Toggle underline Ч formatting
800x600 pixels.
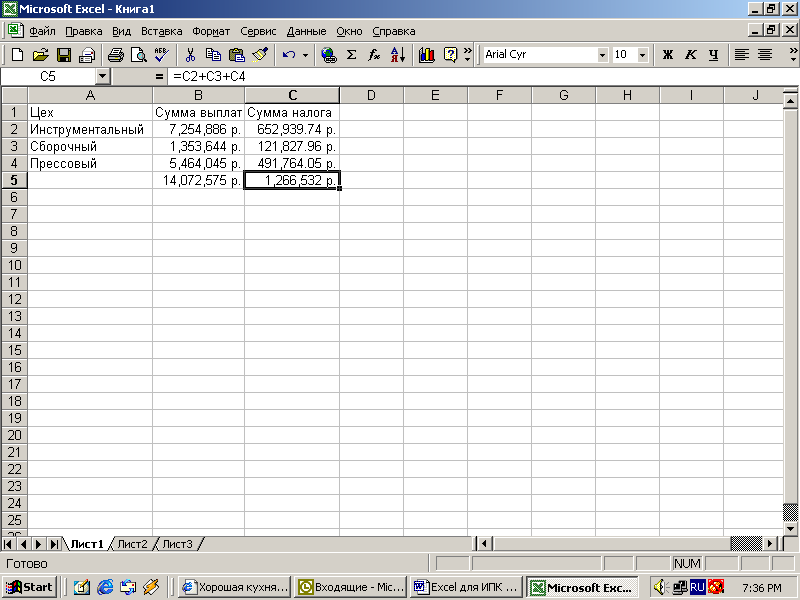(714, 55)
